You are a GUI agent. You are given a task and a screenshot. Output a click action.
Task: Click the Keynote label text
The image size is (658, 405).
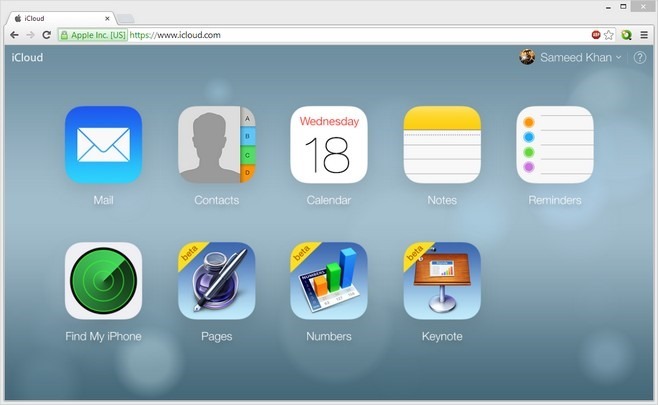[x=442, y=337]
